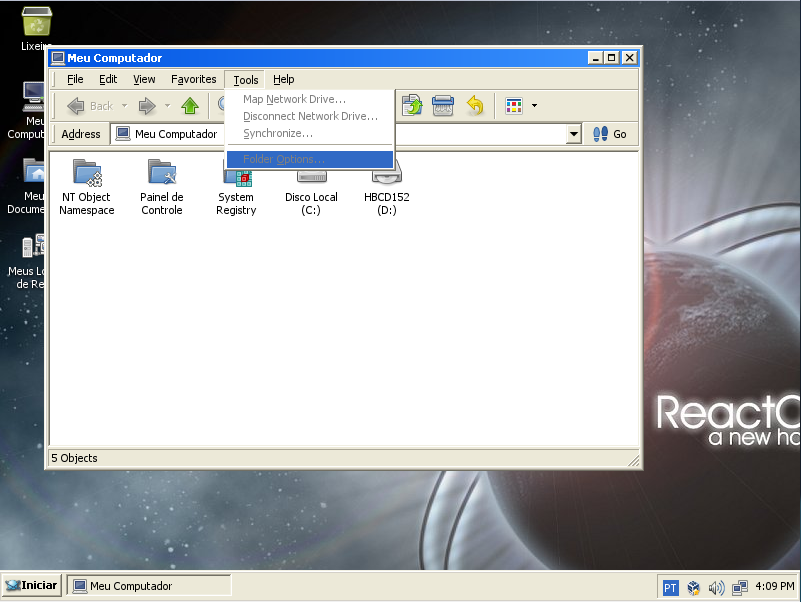Click the PT language indicator

point(670,588)
